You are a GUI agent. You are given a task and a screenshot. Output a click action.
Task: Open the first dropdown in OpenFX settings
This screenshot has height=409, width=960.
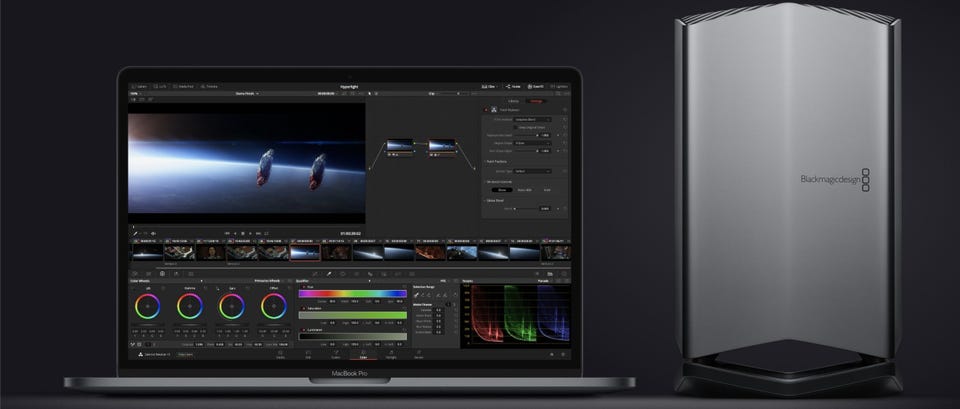pos(533,119)
